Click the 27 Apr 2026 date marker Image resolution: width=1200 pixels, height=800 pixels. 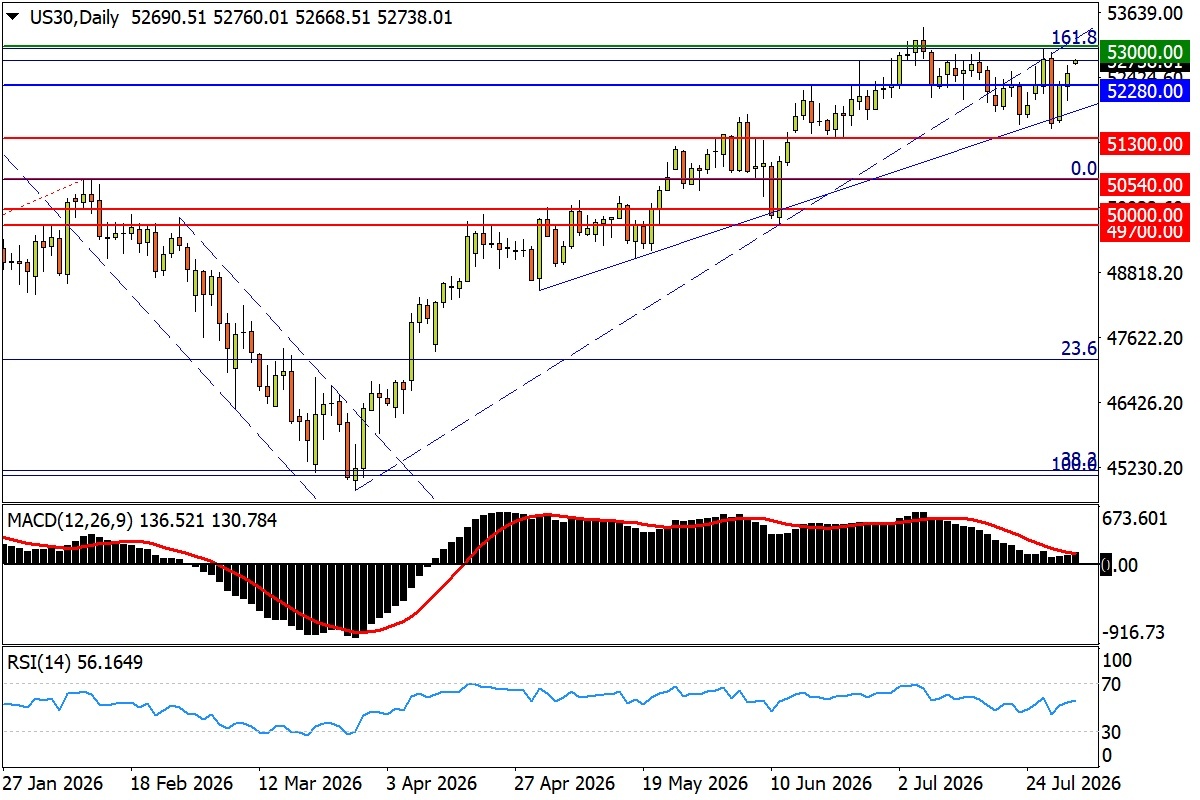(563, 781)
